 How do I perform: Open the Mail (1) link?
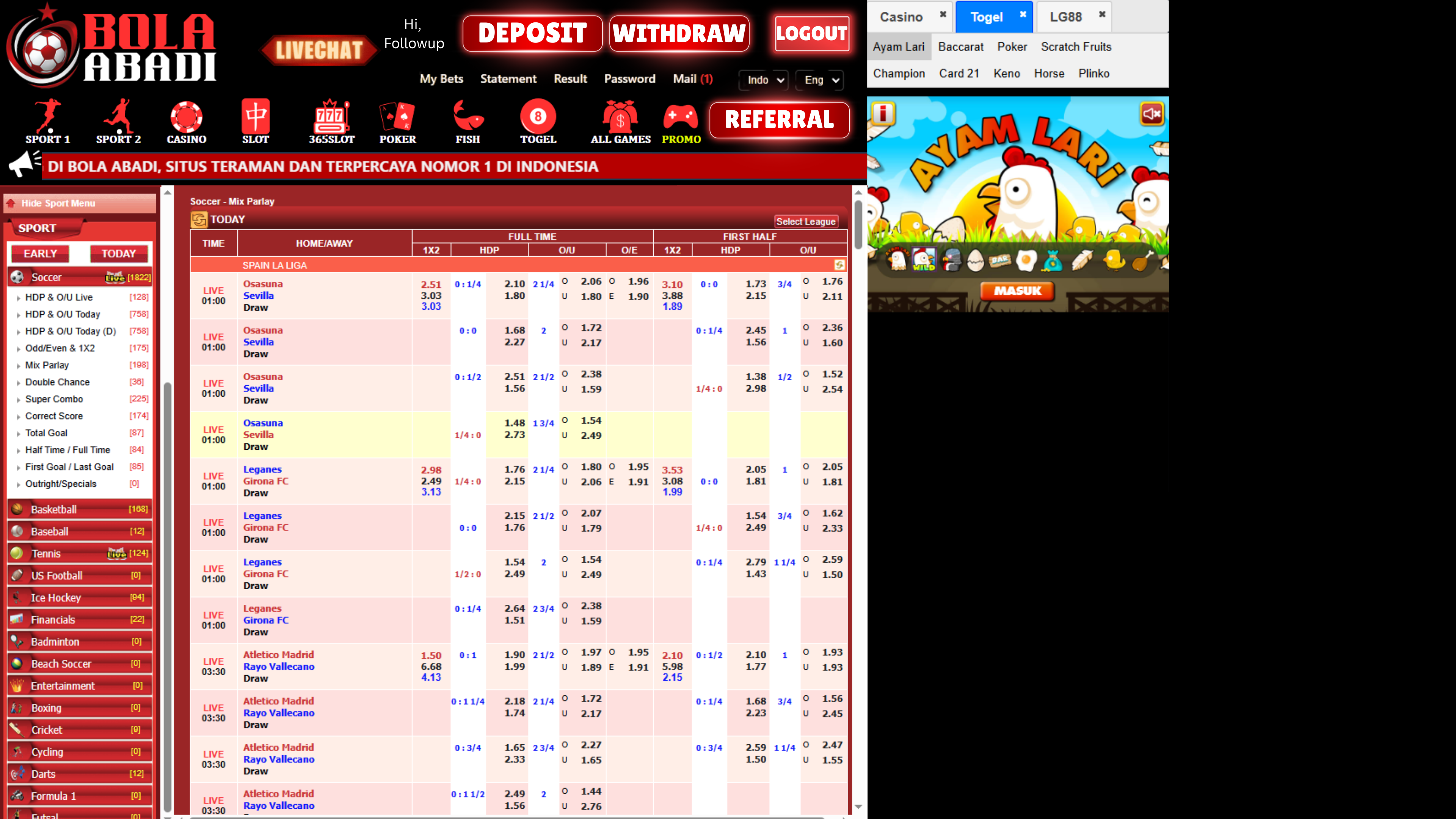(693, 78)
